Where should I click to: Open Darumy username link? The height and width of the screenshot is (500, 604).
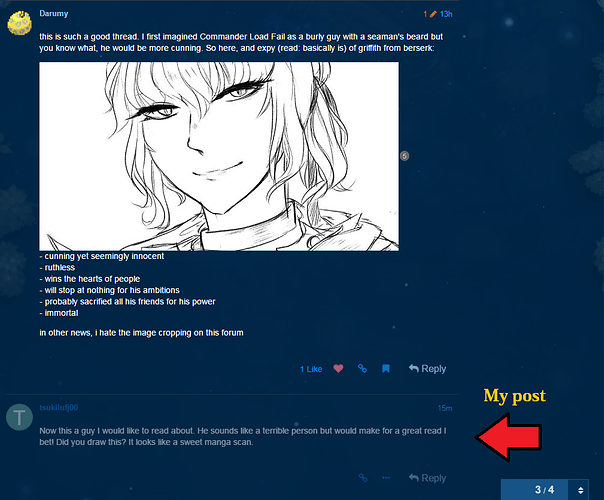(x=54, y=13)
